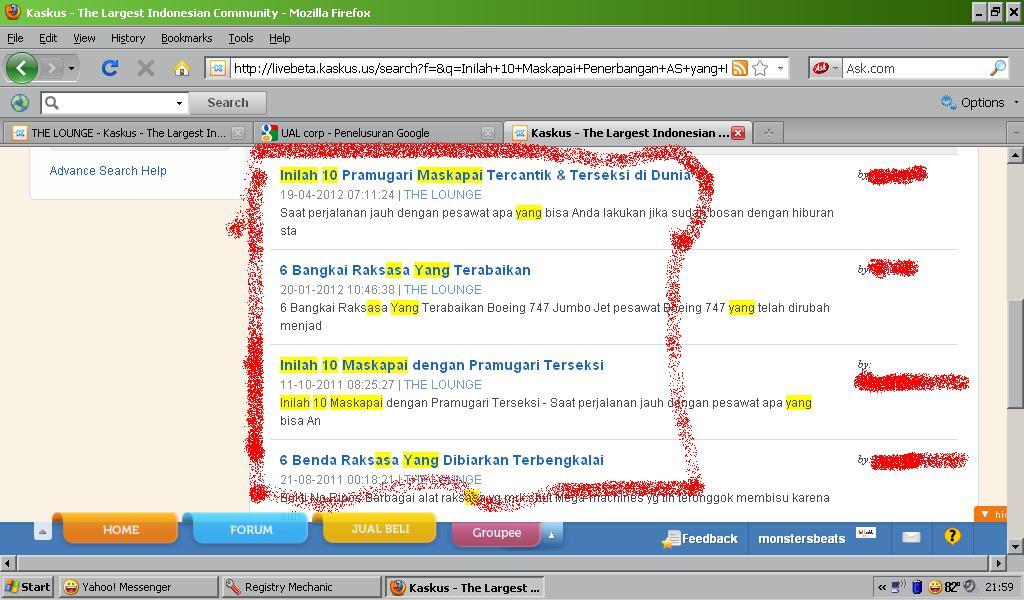The width and height of the screenshot is (1024, 600).
Task: Click the HOME button in bottom bar
Action: tap(120, 529)
